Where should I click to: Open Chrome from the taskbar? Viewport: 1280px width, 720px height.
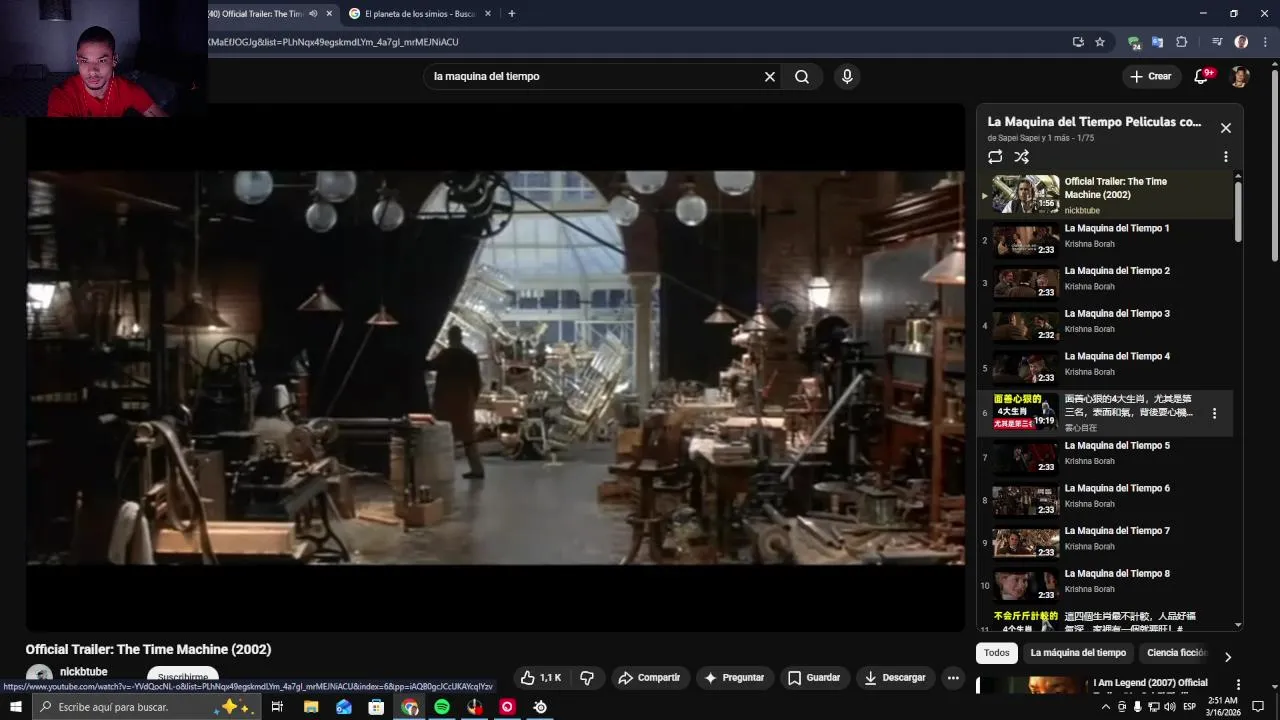tap(410, 707)
